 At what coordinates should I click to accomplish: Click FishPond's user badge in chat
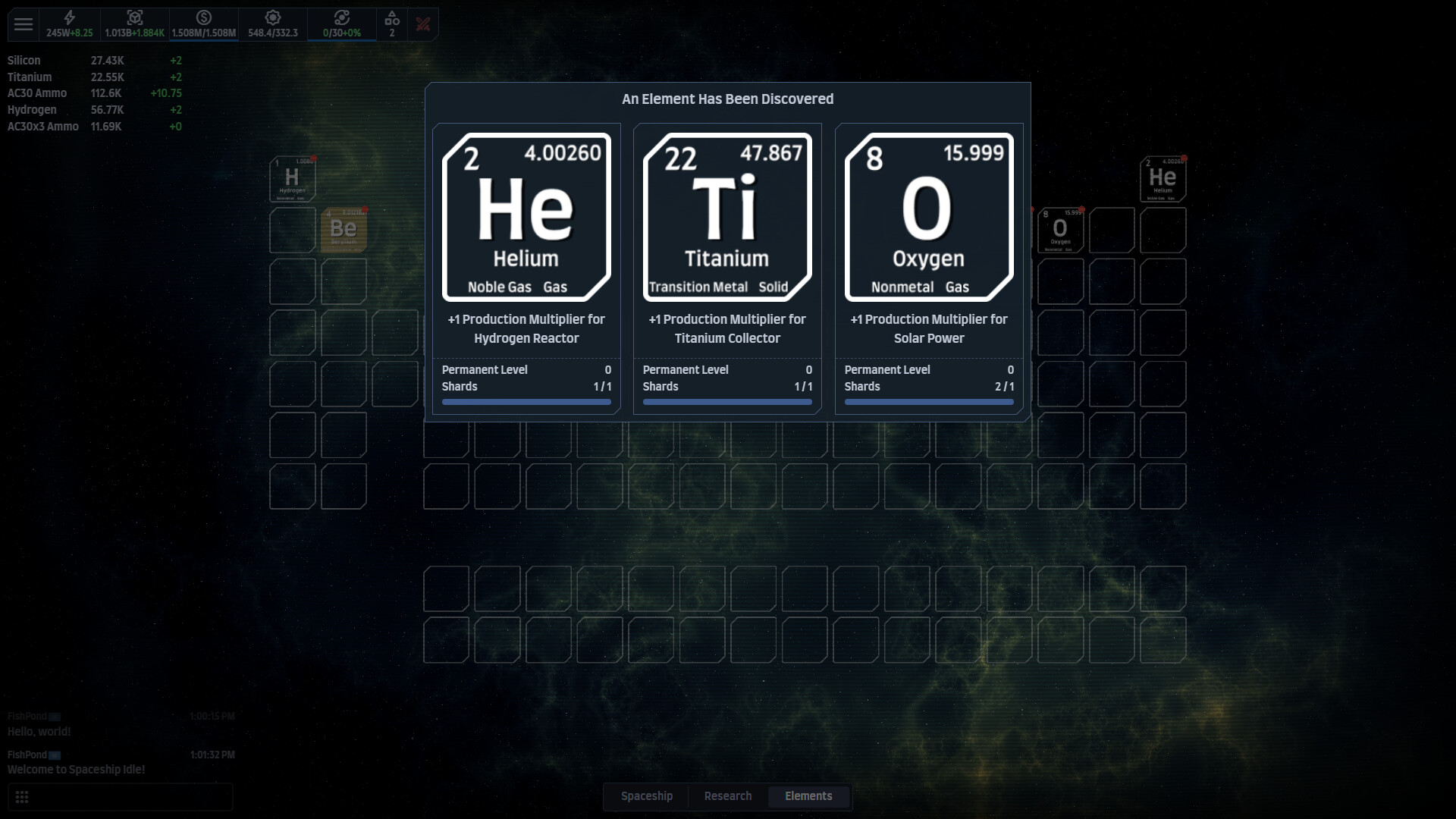(54, 755)
